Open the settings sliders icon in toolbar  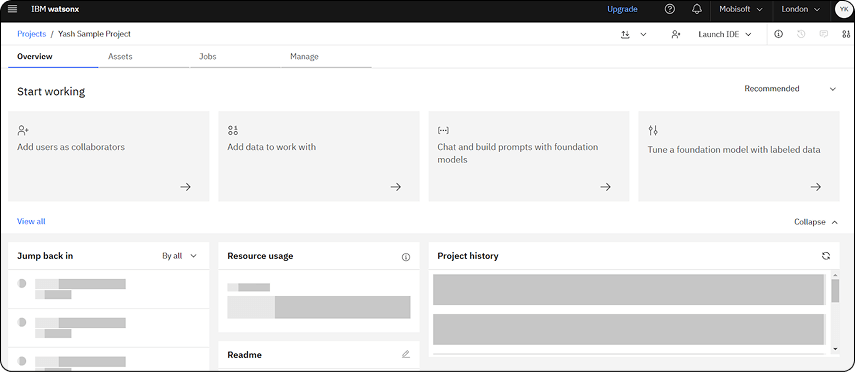tap(846, 34)
